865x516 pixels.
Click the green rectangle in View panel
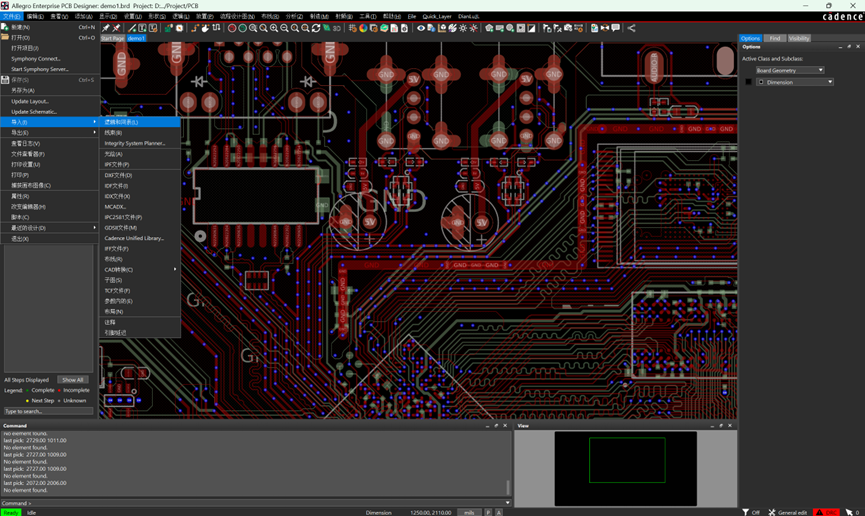click(x=627, y=460)
